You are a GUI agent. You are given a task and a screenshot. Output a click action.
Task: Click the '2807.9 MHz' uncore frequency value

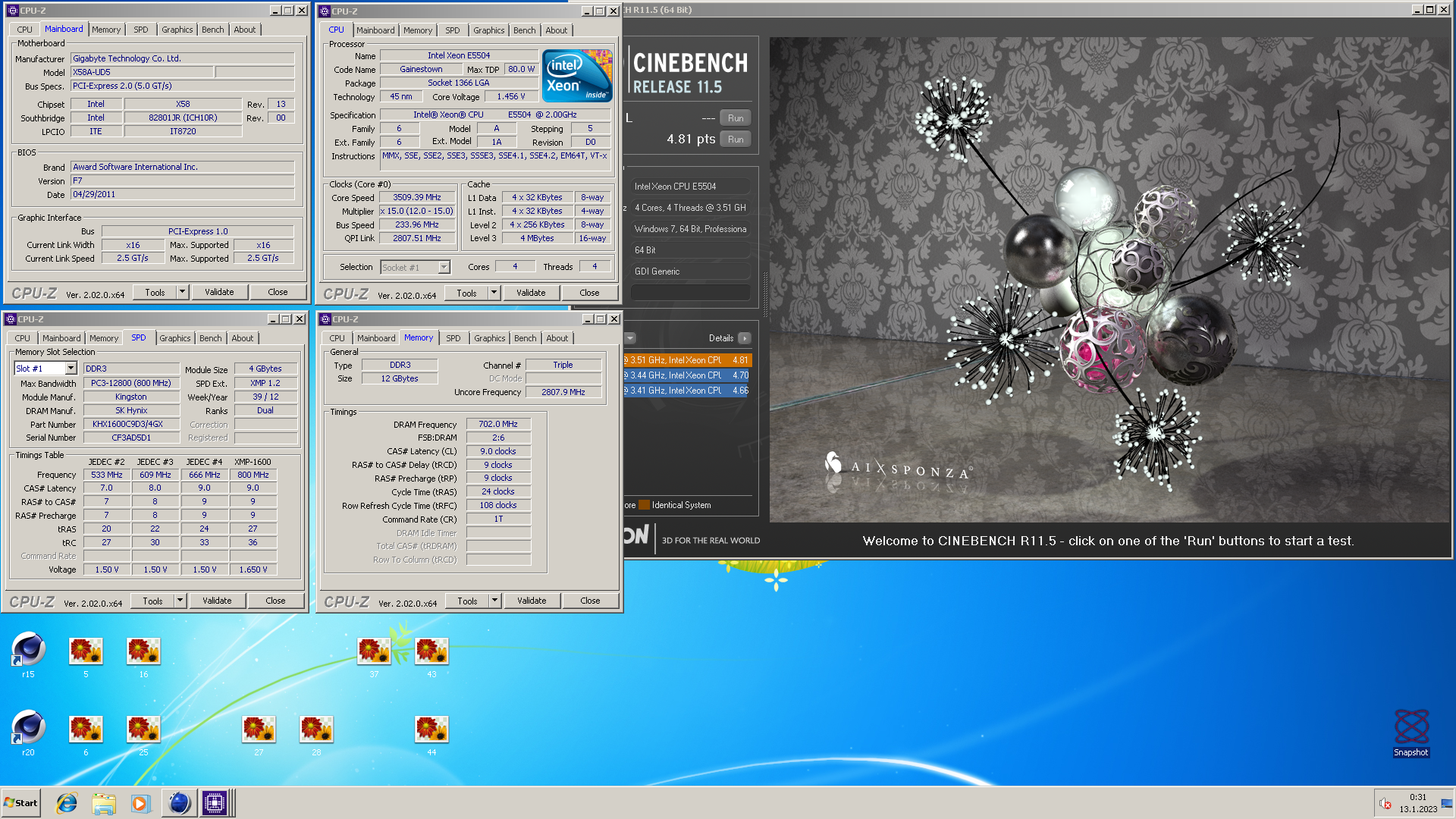point(563,392)
